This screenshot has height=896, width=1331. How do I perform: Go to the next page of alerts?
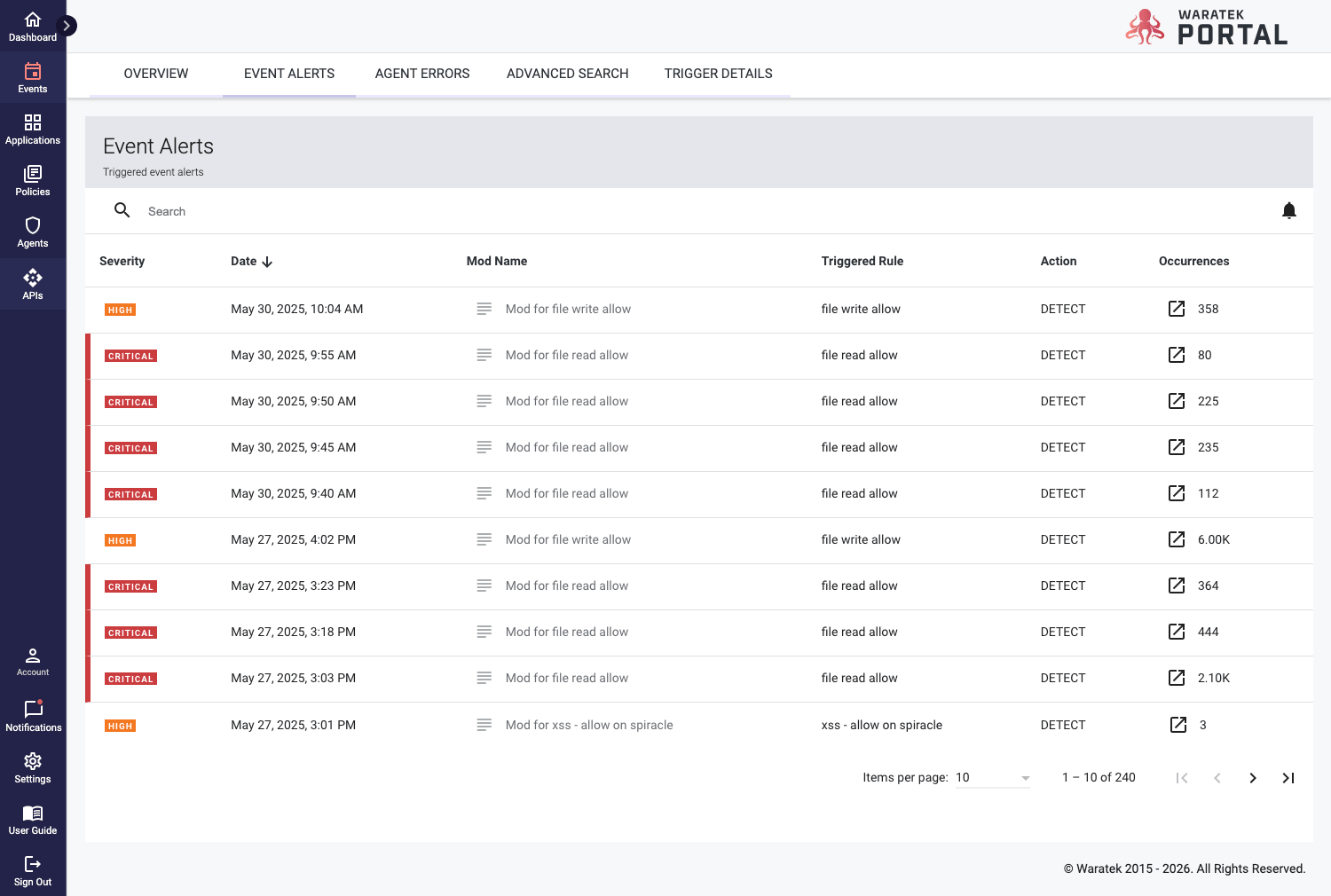tap(1252, 778)
